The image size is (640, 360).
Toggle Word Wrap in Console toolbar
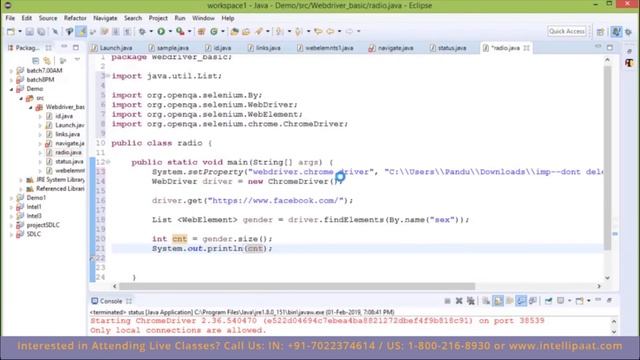509,301
